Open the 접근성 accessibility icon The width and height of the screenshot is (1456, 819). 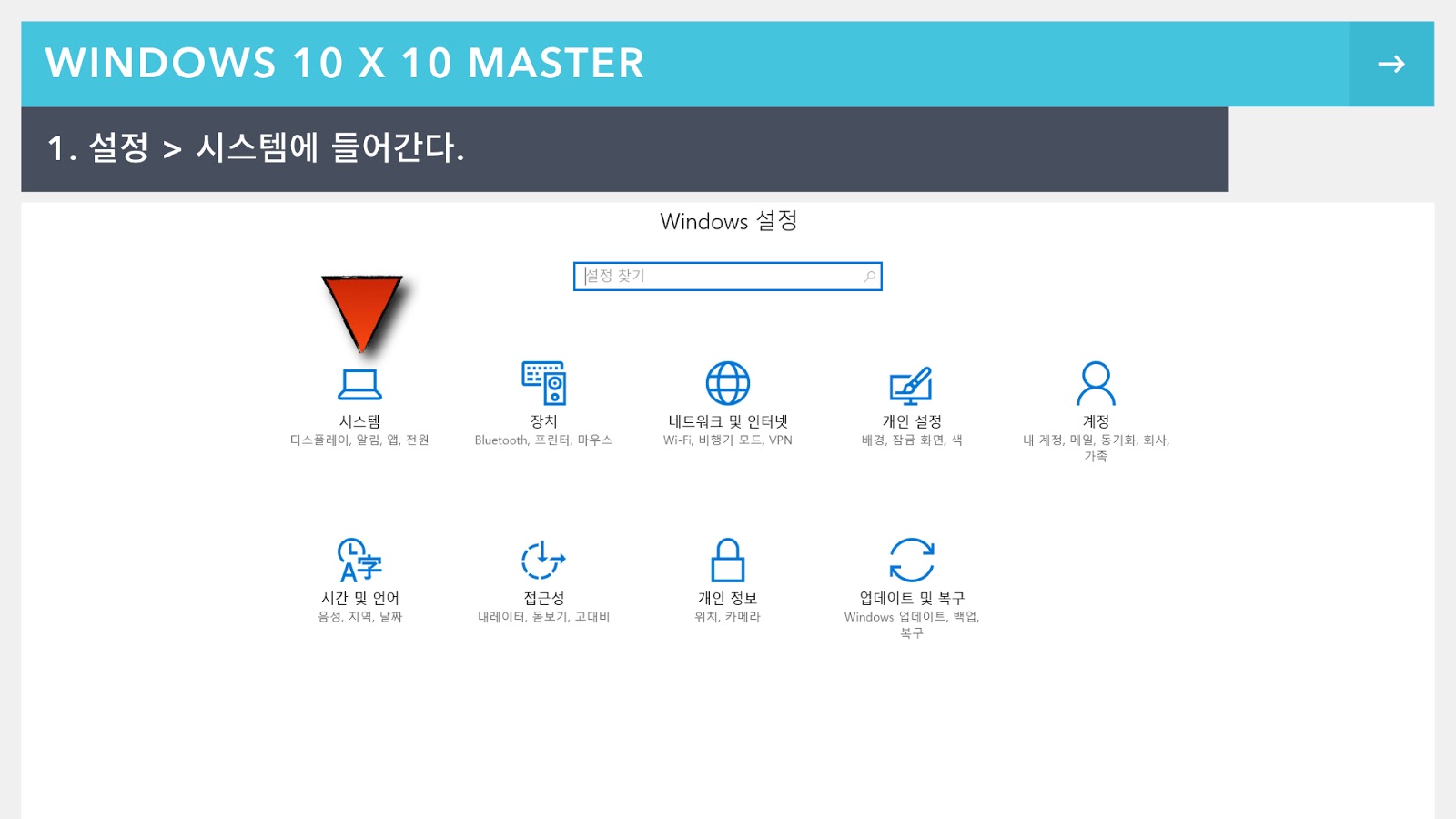pos(543,560)
